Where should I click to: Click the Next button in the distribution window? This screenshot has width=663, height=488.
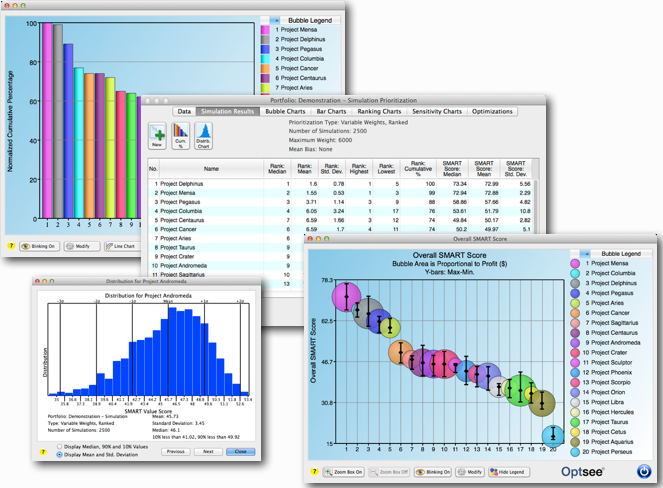click(x=208, y=452)
